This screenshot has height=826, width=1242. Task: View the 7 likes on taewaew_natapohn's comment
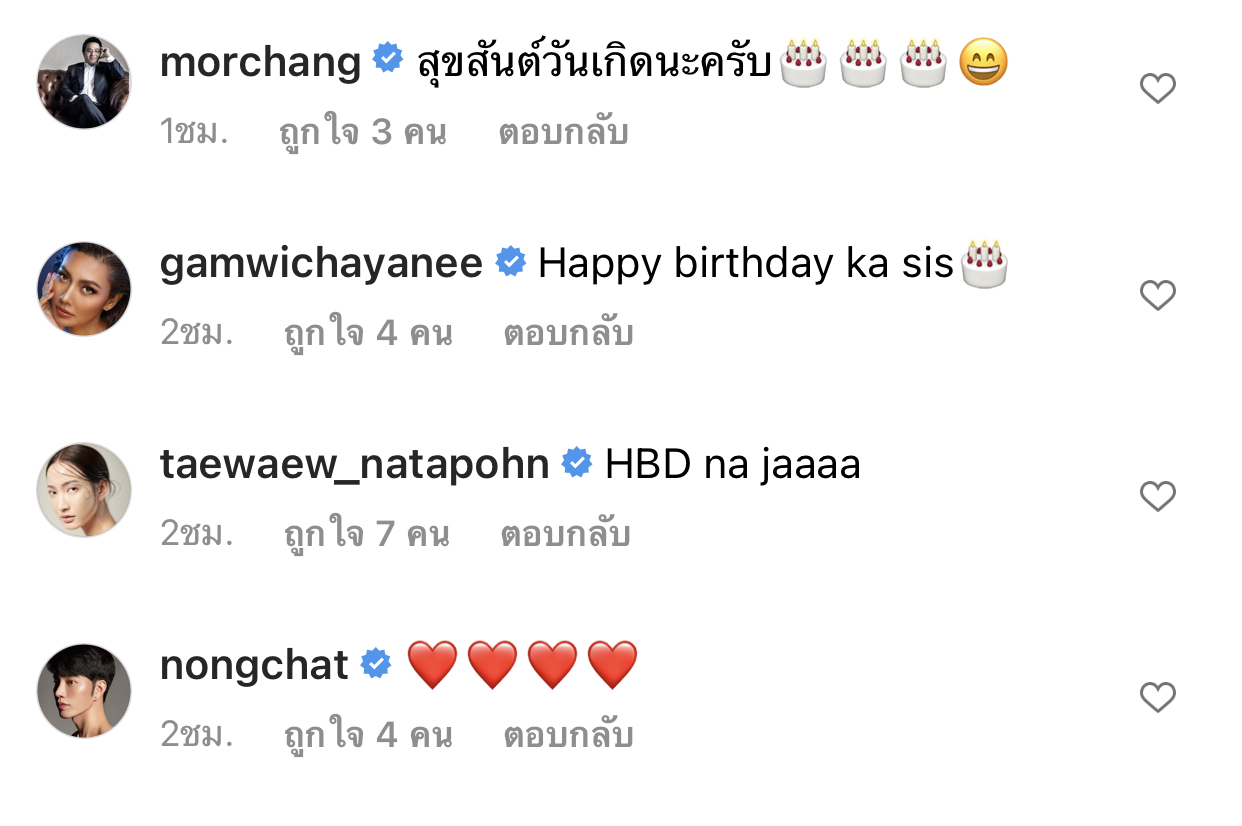(x=365, y=534)
